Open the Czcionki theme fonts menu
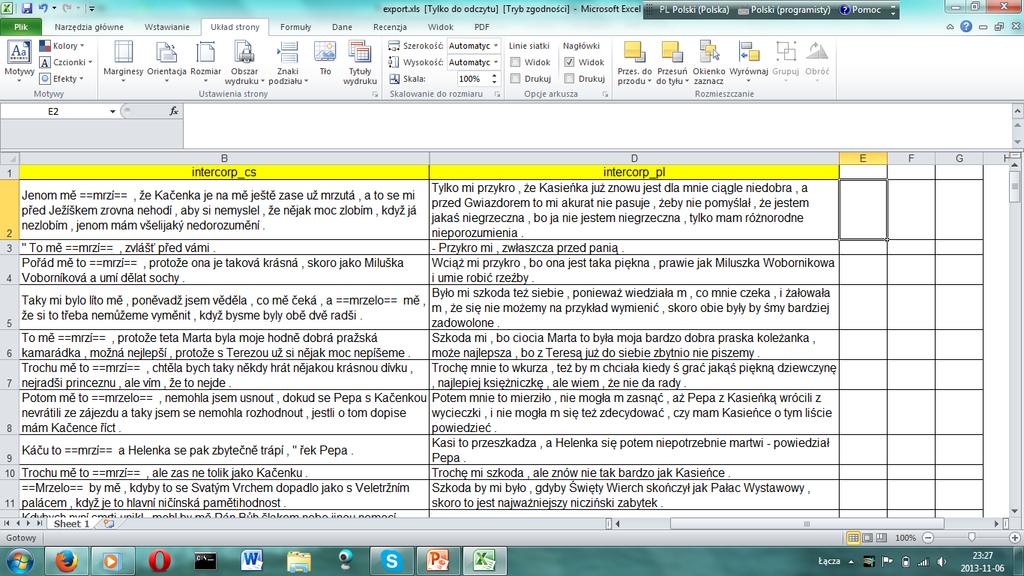 pos(65,62)
